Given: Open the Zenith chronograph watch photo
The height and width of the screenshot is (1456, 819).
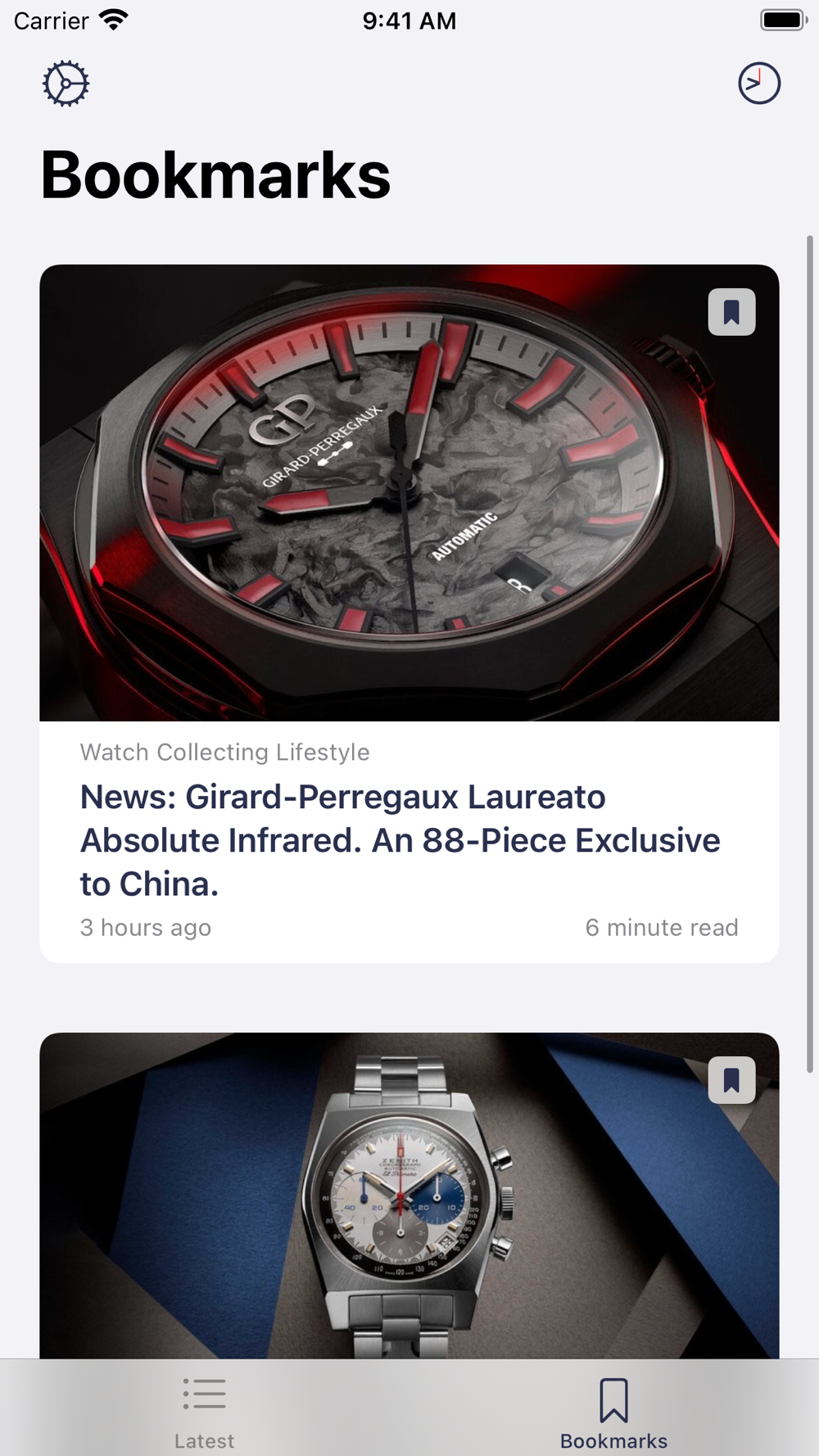Looking at the screenshot, I should (x=409, y=1196).
